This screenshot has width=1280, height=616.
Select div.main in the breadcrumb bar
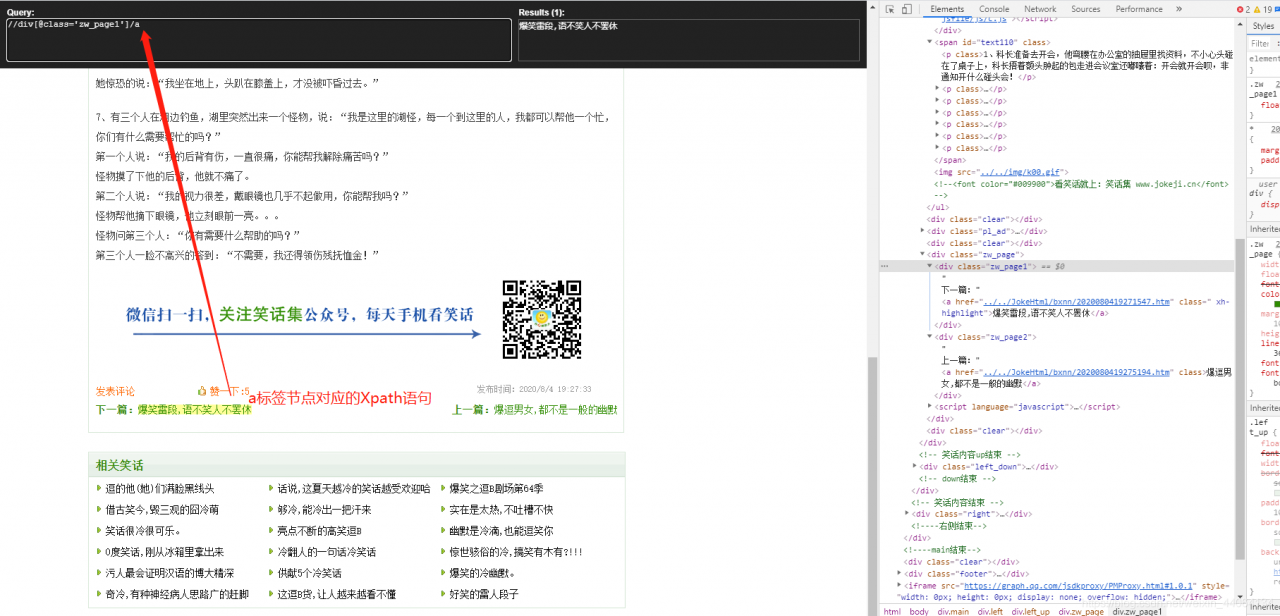(x=954, y=610)
